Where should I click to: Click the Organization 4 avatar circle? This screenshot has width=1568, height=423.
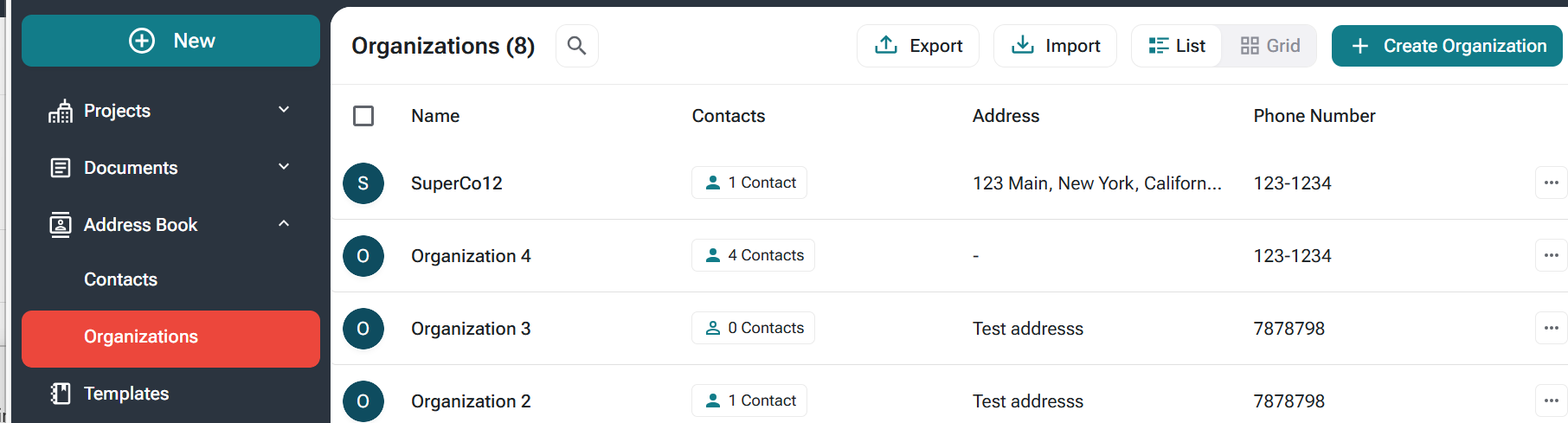[x=363, y=256]
